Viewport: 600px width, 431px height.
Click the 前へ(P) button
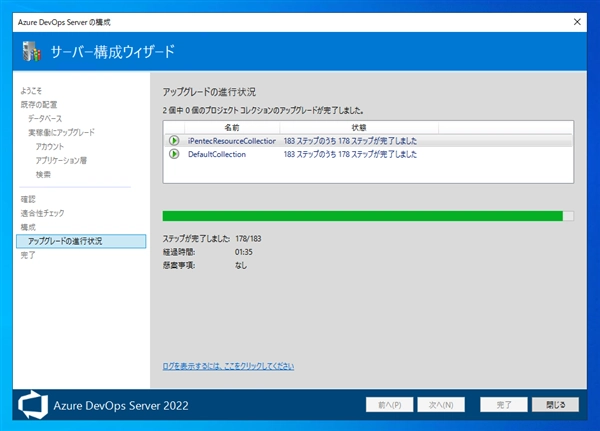pos(390,405)
